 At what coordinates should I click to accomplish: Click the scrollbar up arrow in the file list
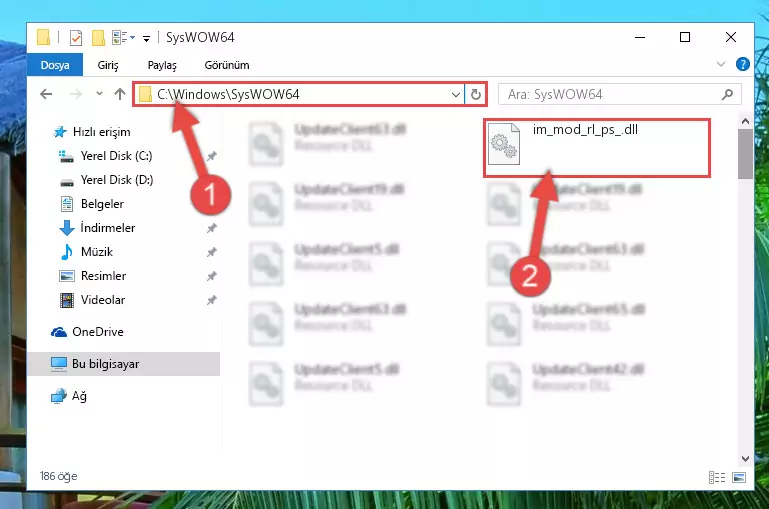745,121
